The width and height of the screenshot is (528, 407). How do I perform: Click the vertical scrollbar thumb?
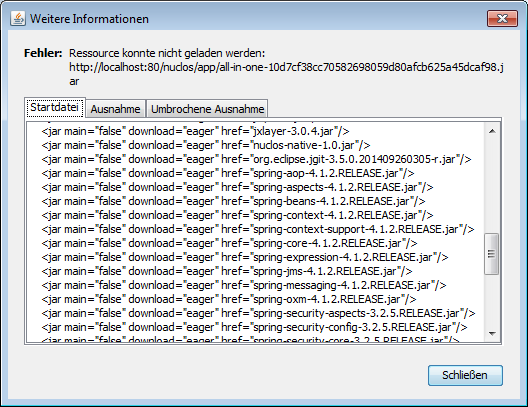pyautogui.click(x=492, y=254)
